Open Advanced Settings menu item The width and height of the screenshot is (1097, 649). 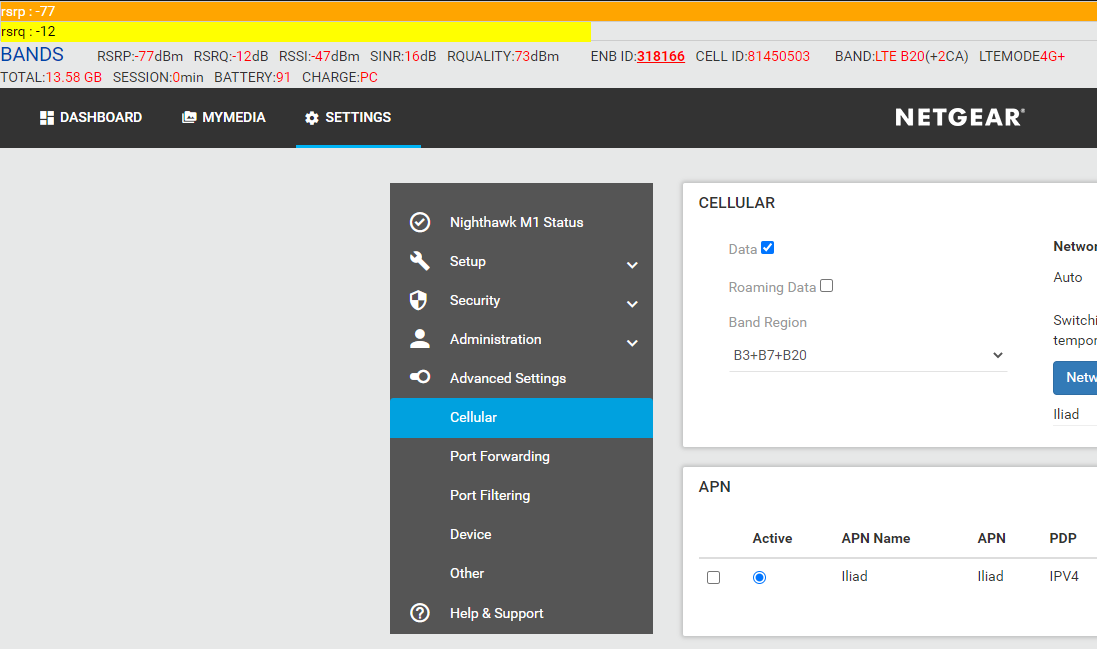click(x=521, y=378)
